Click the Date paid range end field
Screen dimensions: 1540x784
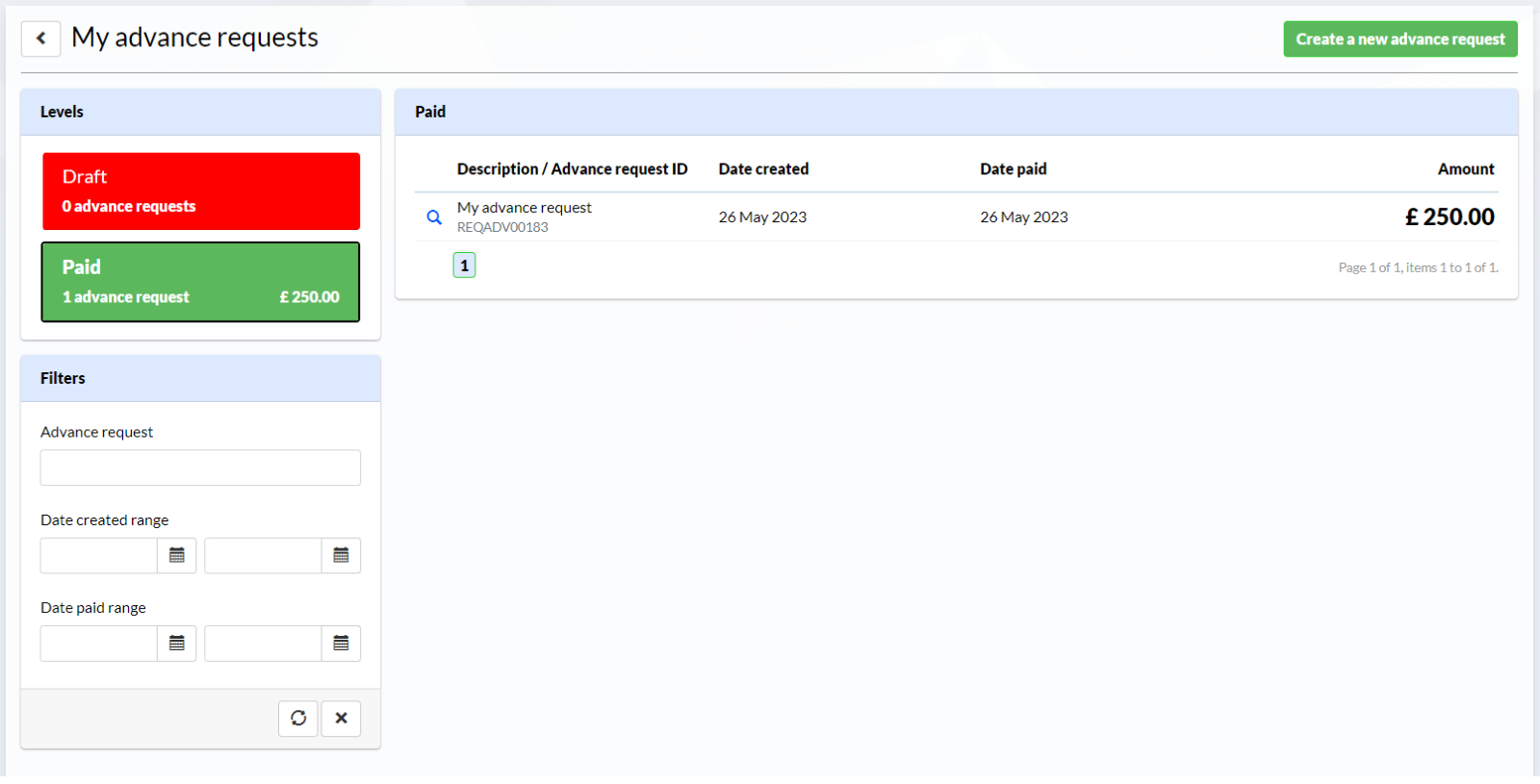click(x=263, y=644)
